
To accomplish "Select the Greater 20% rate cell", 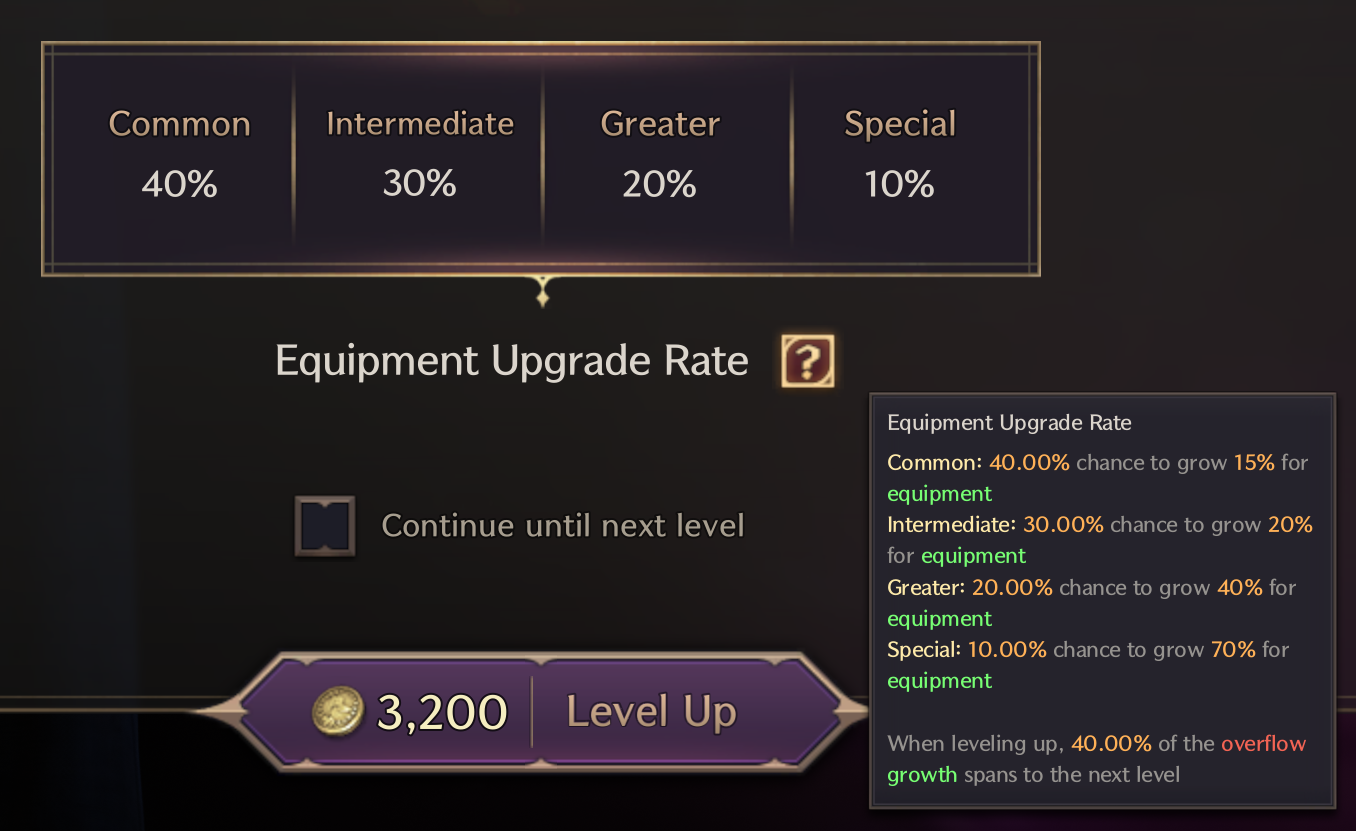I will click(660, 155).
